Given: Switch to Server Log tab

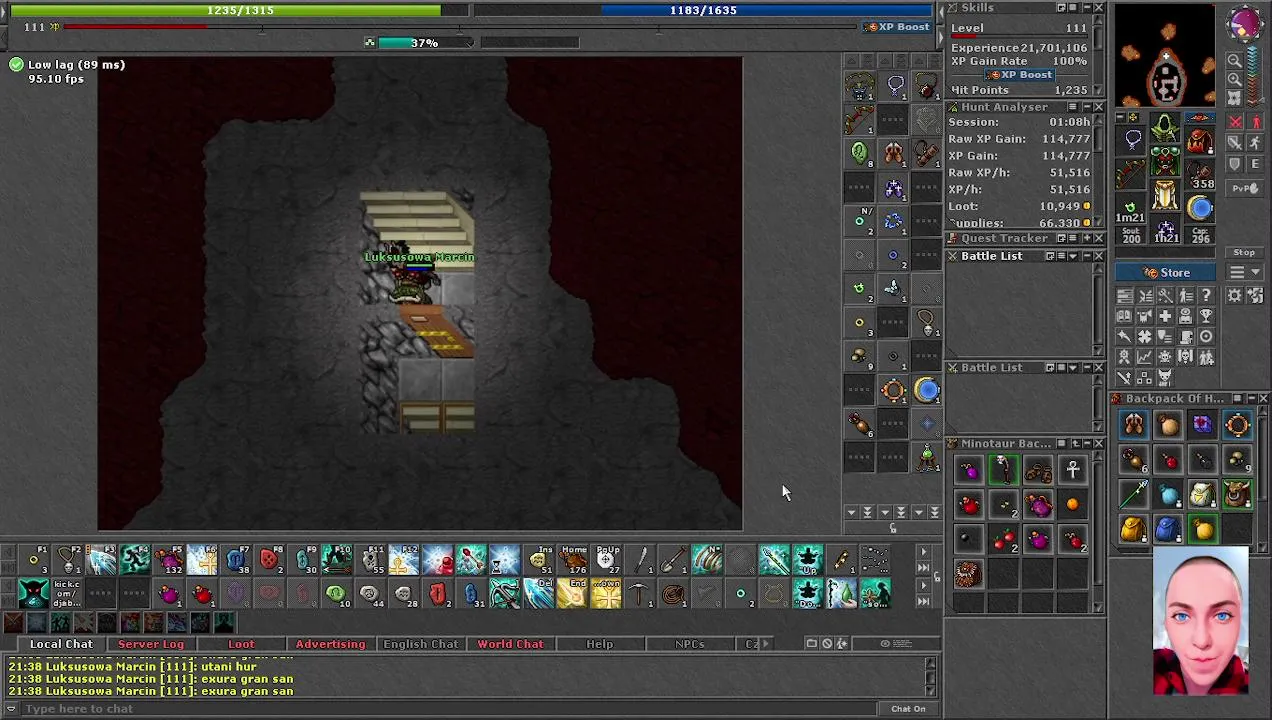Looking at the screenshot, I should (151, 644).
